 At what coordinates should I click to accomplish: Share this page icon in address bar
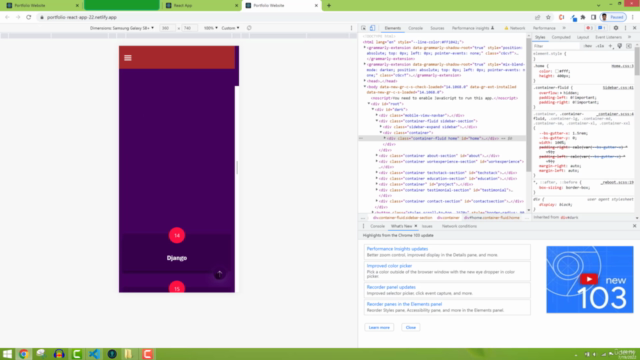(x=538, y=17)
